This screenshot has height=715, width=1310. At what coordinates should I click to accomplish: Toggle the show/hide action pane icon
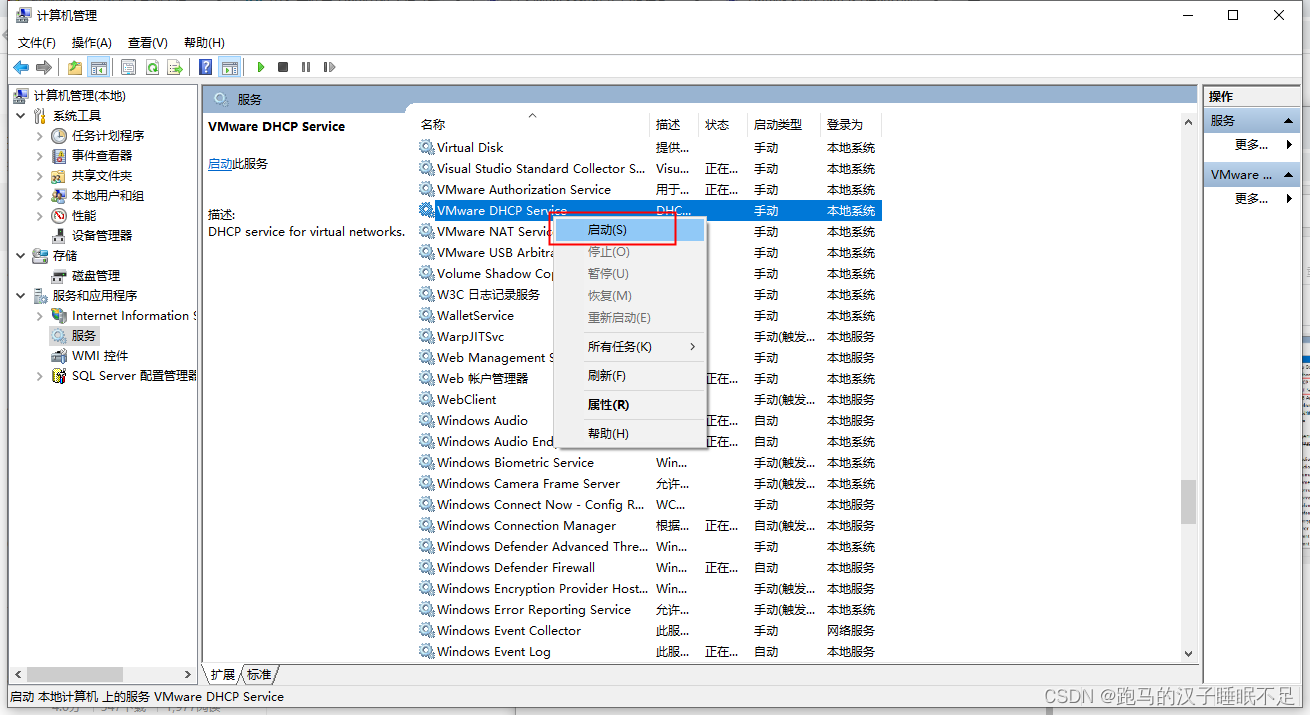[x=229, y=67]
